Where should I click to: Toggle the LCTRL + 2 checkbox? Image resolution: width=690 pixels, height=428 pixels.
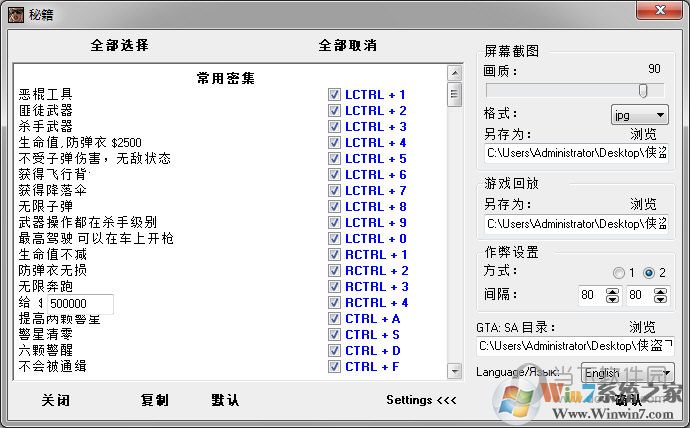point(334,111)
